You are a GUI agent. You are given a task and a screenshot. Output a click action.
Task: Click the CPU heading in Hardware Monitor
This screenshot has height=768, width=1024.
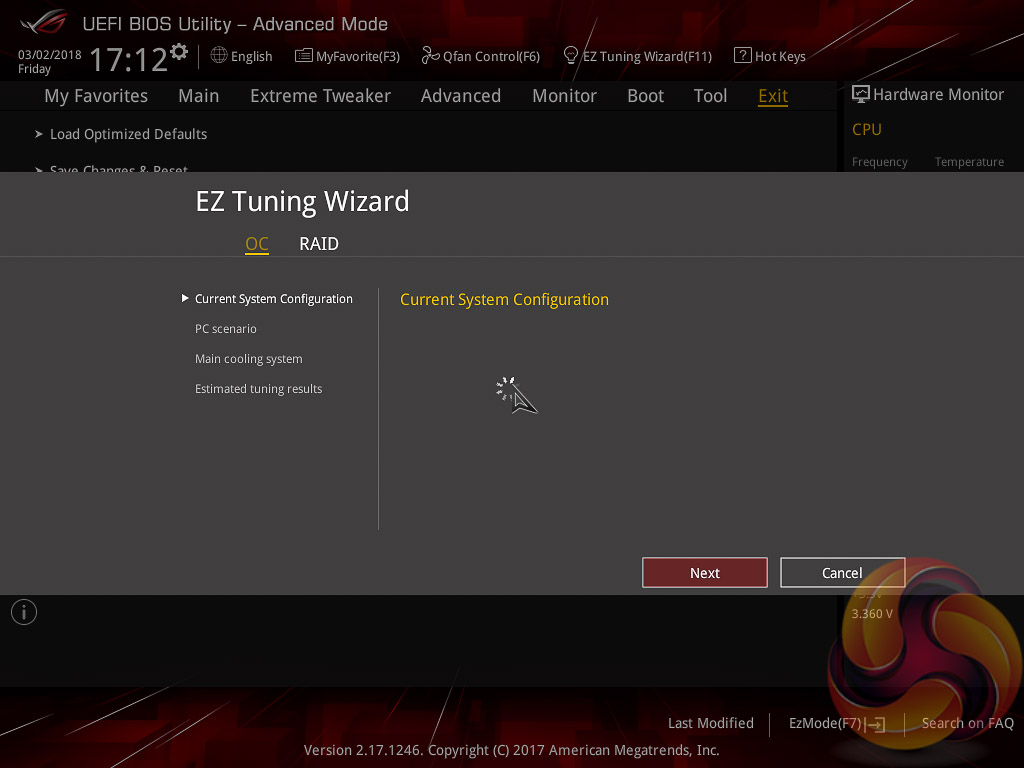[867, 129]
